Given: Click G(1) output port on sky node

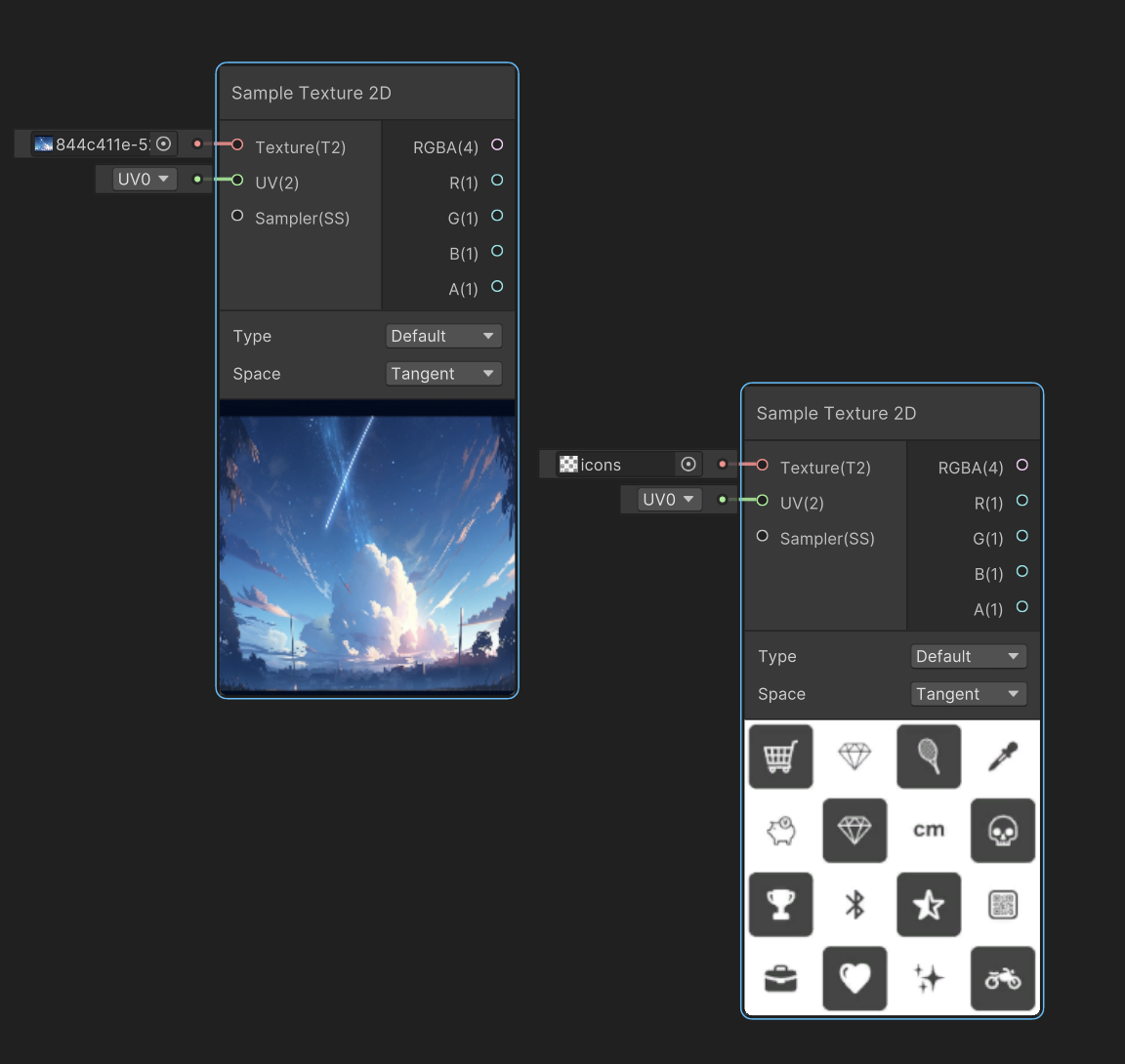Looking at the screenshot, I should [497, 215].
